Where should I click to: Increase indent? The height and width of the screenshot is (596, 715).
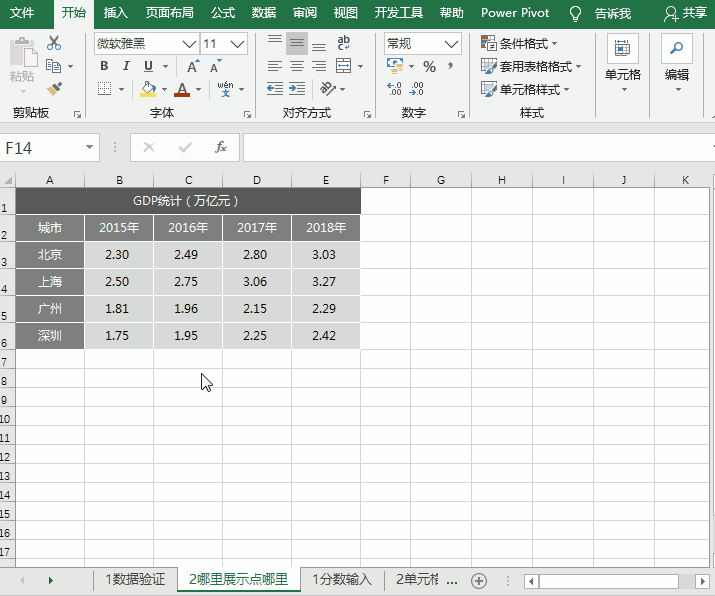(x=297, y=88)
